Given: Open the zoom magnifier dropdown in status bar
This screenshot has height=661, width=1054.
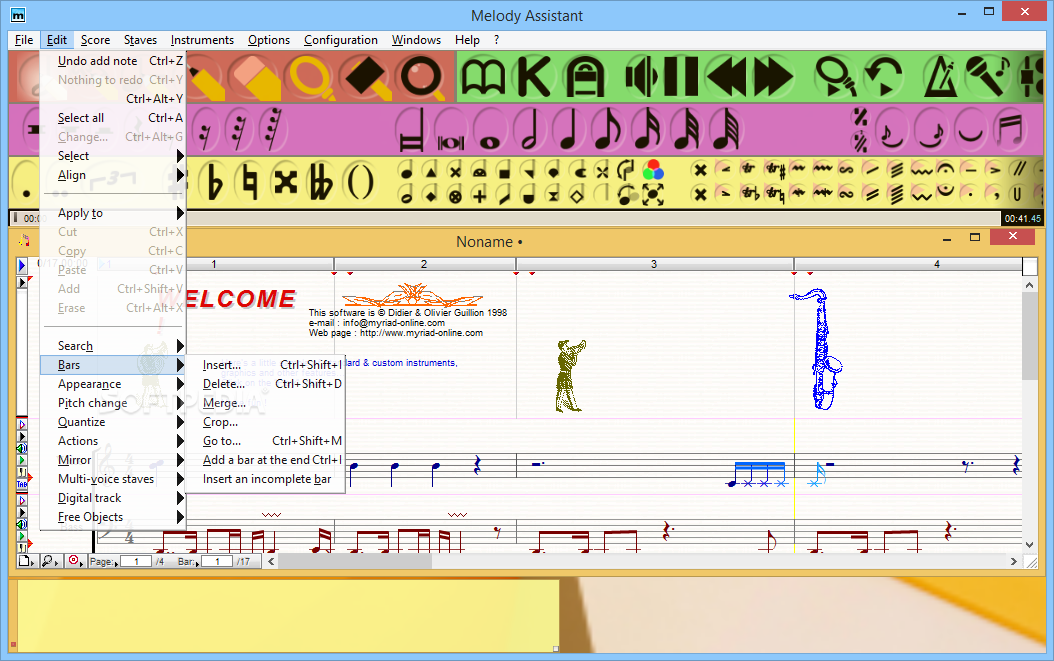Looking at the screenshot, I should (x=50, y=561).
